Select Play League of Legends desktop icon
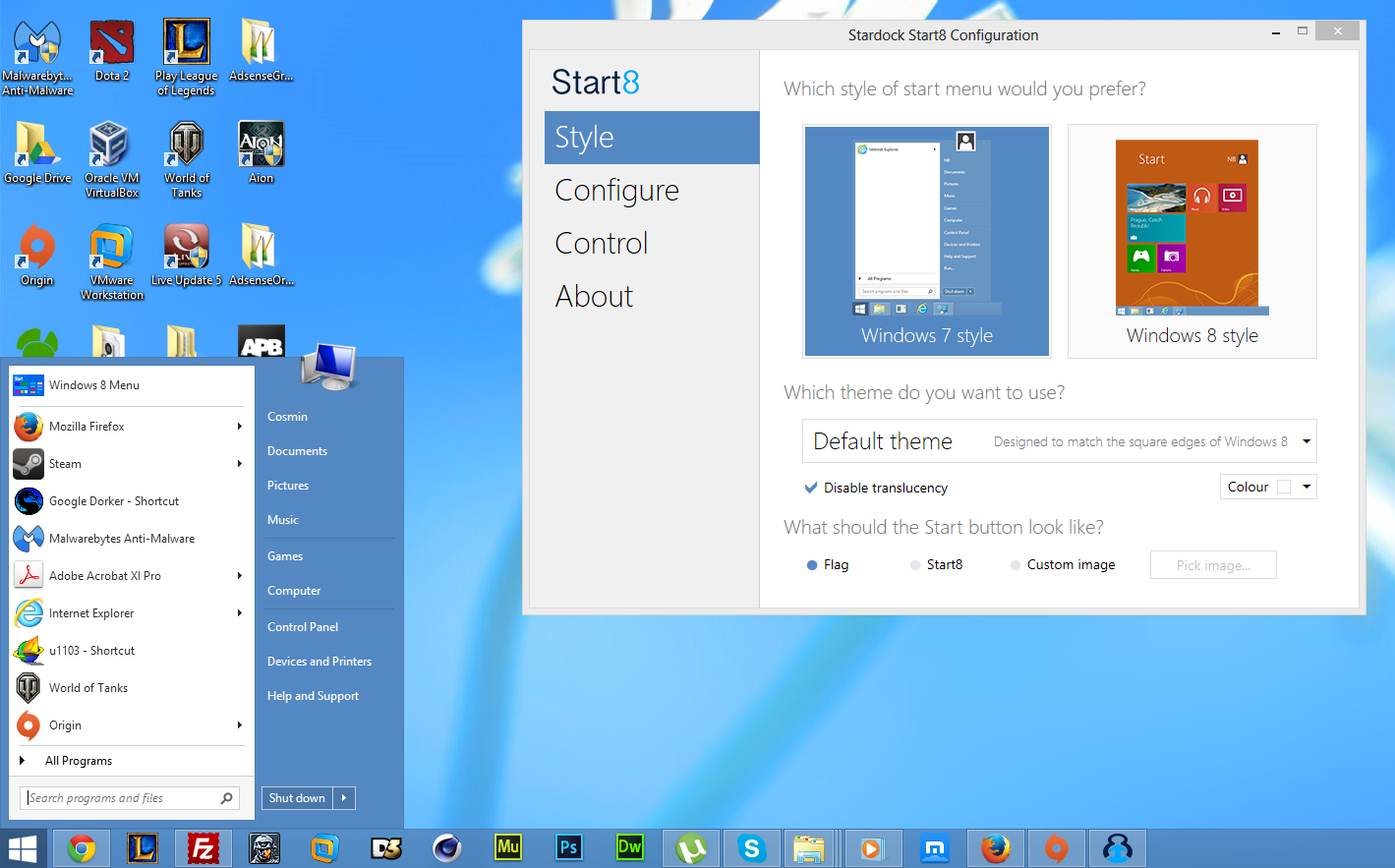This screenshot has height=868, width=1395. tap(186, 57)
